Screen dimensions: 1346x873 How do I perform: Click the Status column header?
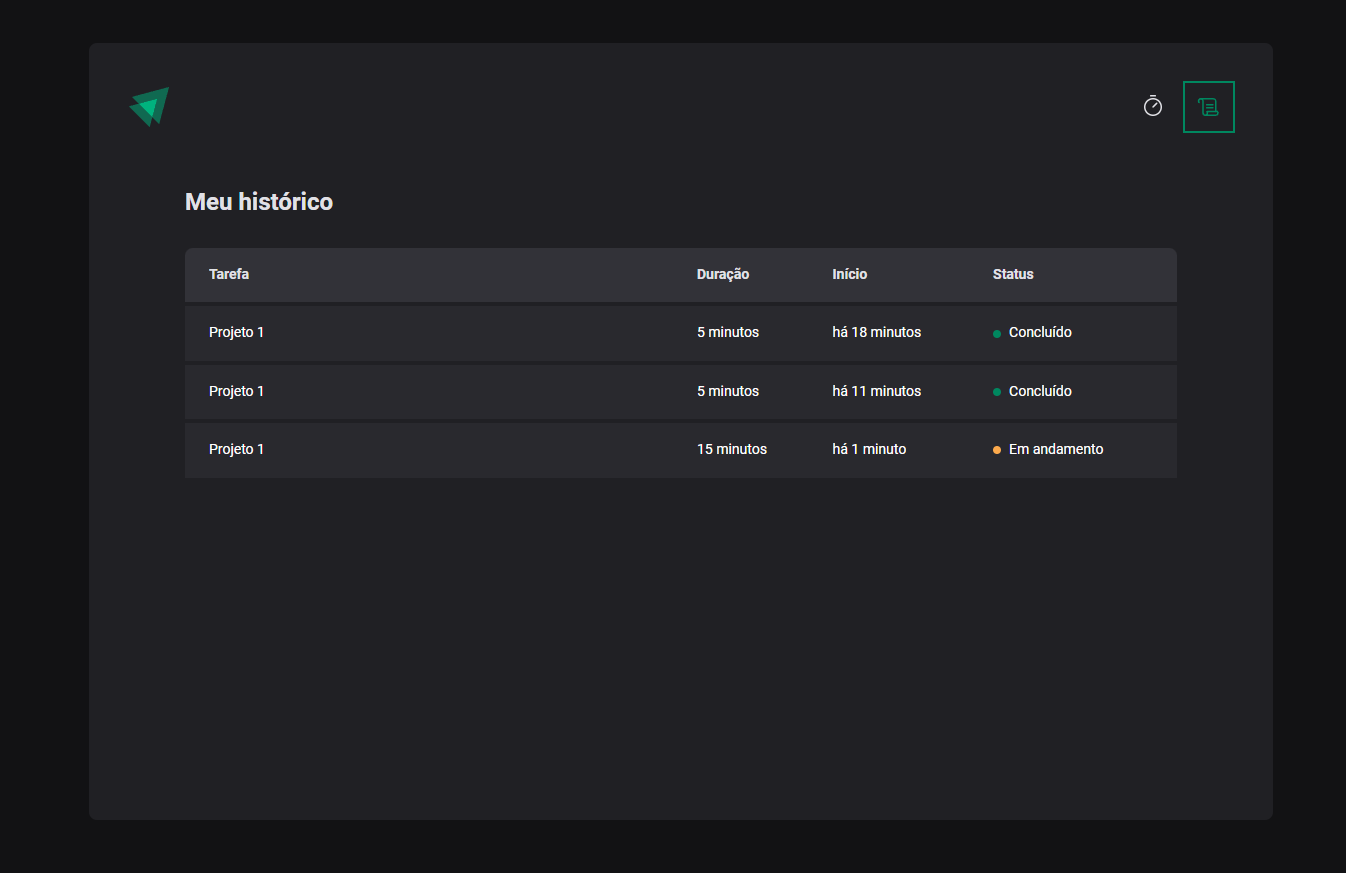1013,274
